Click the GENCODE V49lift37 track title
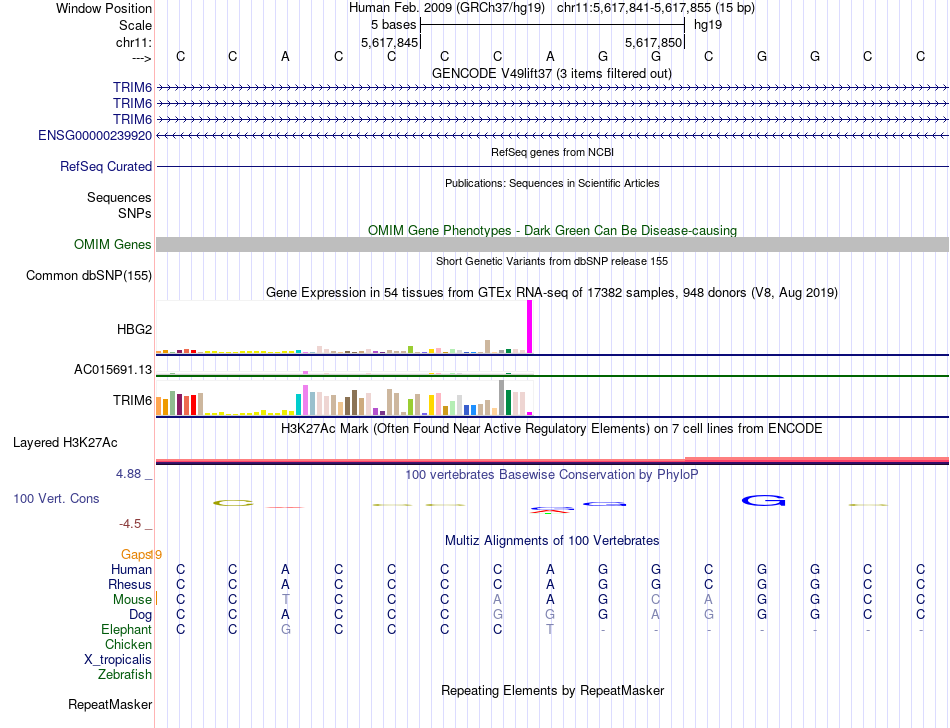950x728 pixels. coord(552,73)
